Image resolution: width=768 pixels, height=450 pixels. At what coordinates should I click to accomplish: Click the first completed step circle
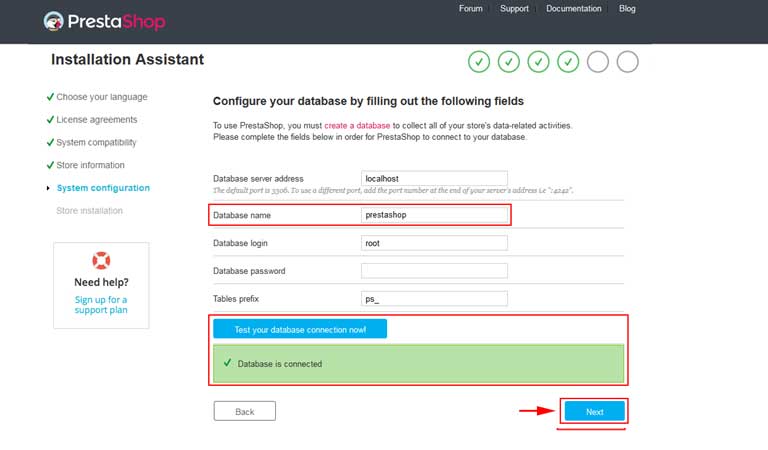(x=479, y=62)
